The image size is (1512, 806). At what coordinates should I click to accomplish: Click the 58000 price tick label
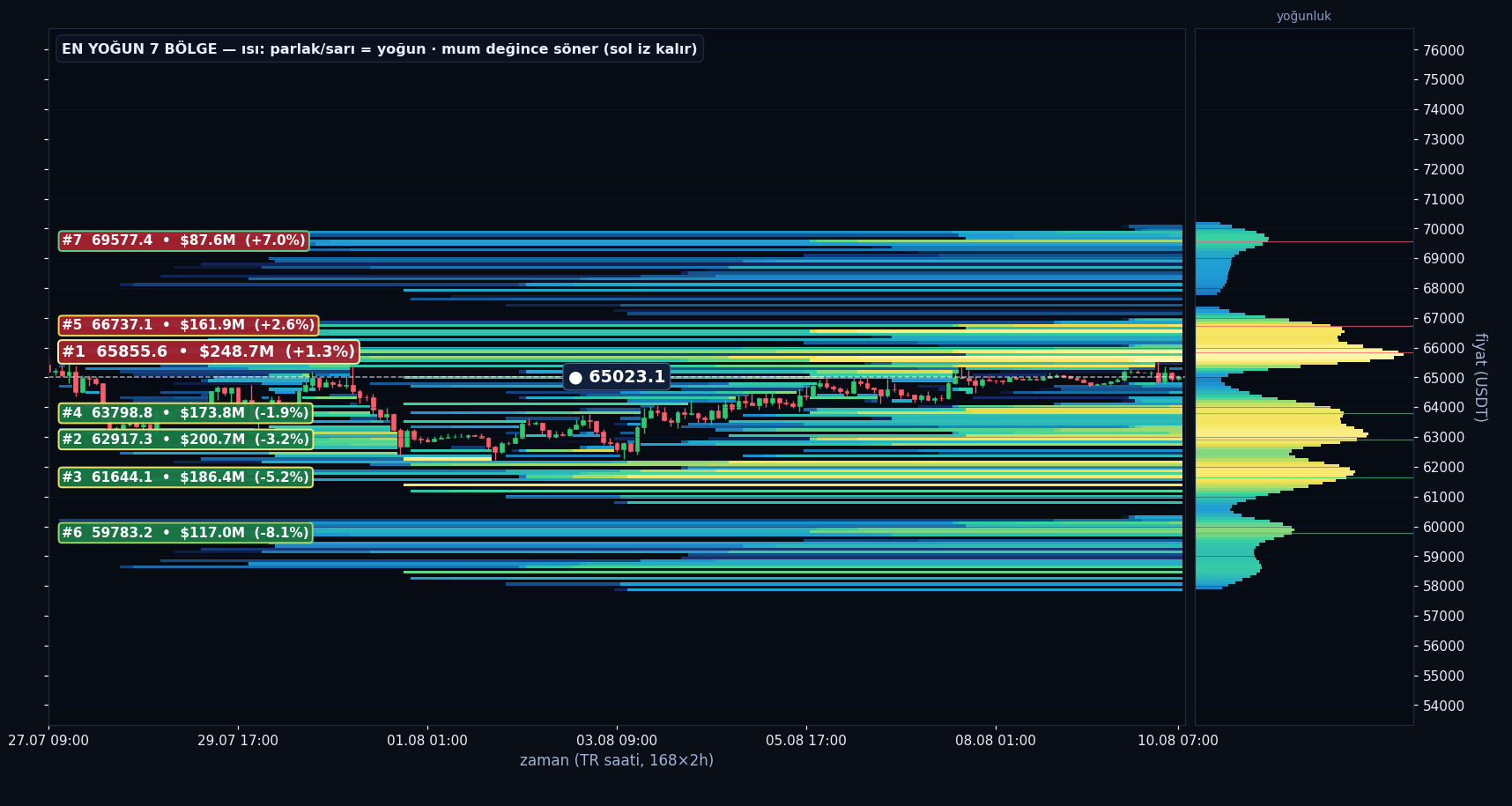[1443, 586]
